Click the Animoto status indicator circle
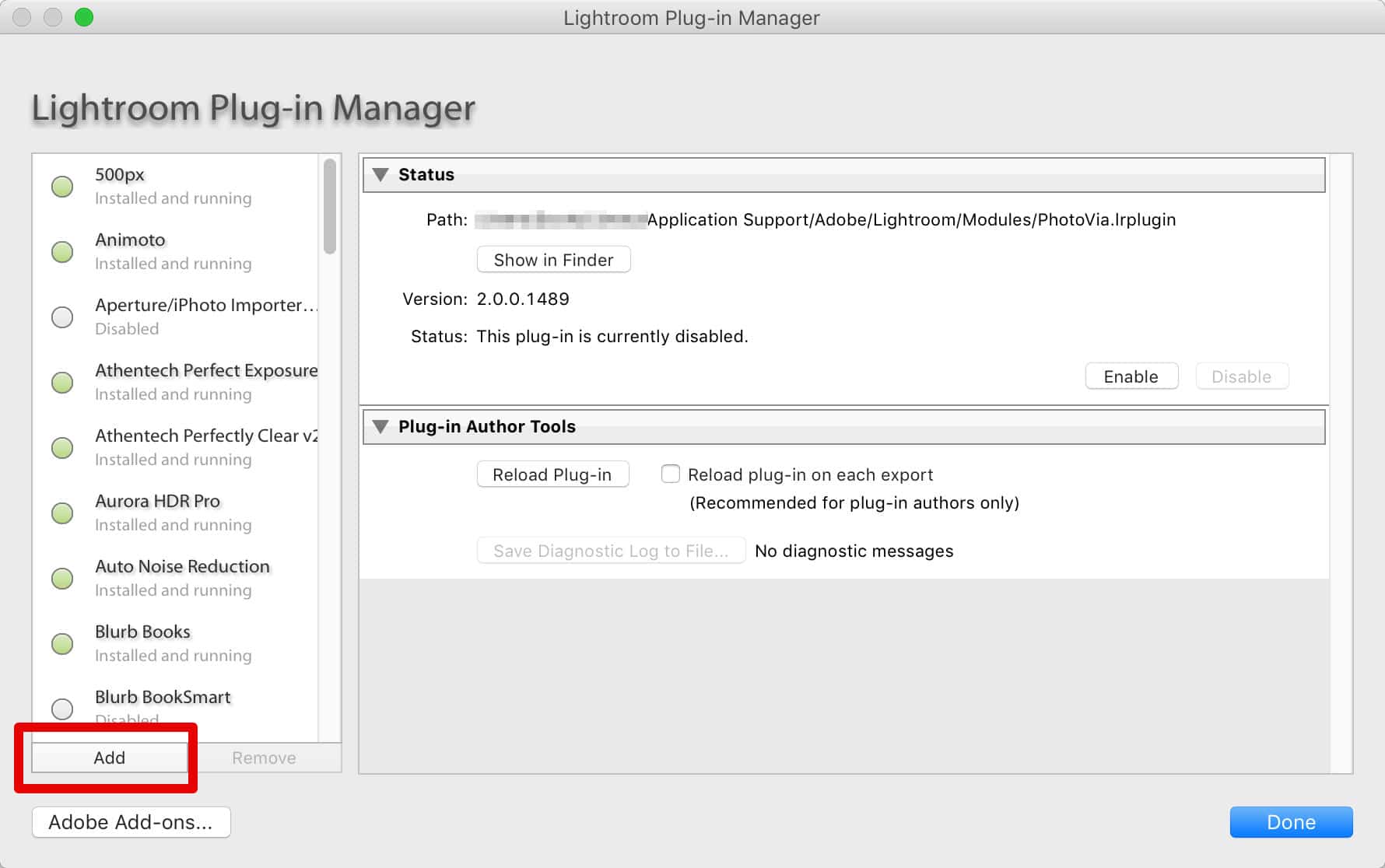Viewport: 1385px width, 868px height. coord(62,252)
